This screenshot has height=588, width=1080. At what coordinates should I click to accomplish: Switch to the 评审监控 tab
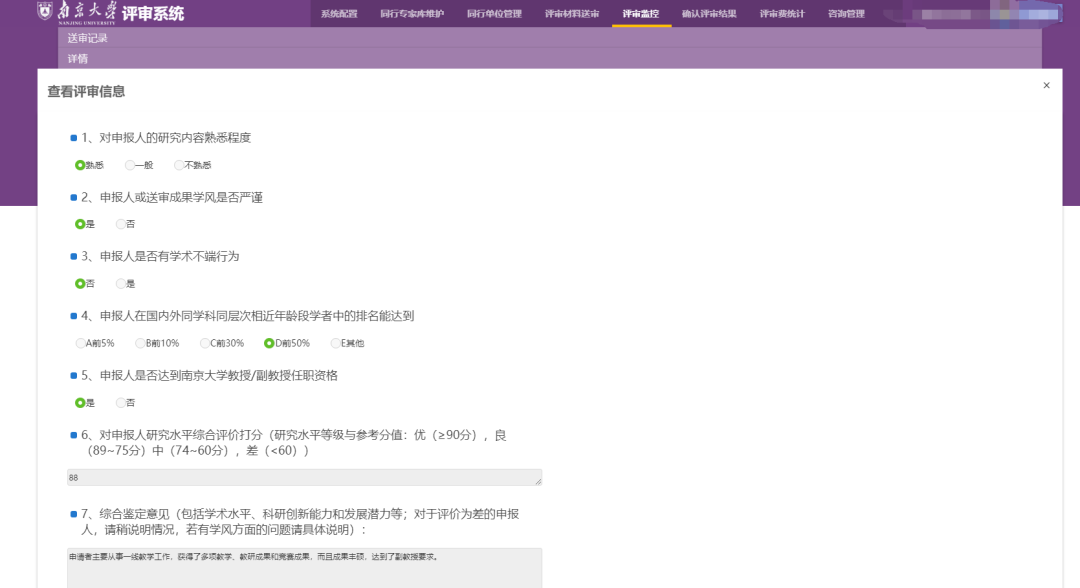coord(640,14)
